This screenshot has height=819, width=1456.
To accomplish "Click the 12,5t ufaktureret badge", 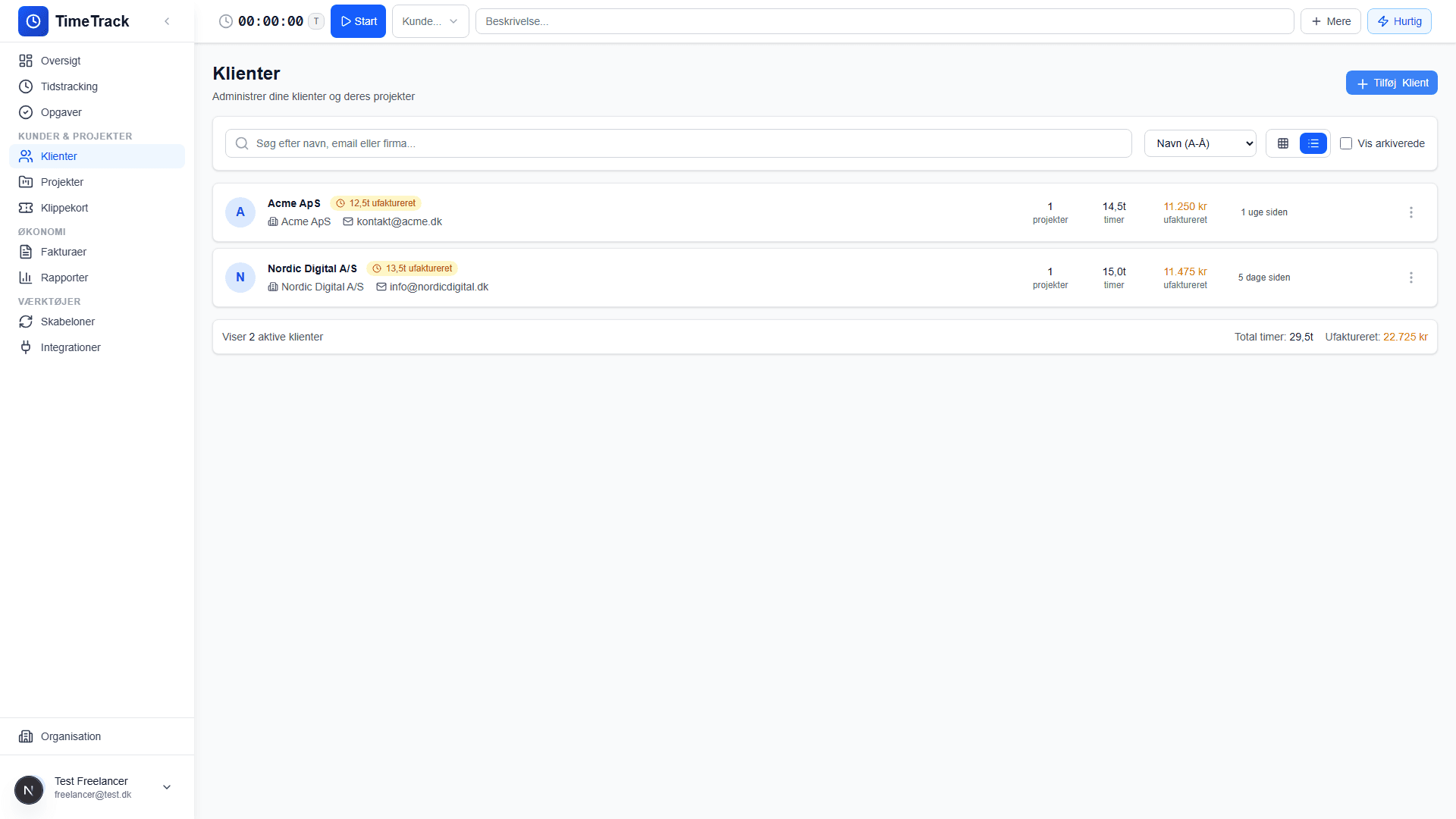I will coord(375,203).
